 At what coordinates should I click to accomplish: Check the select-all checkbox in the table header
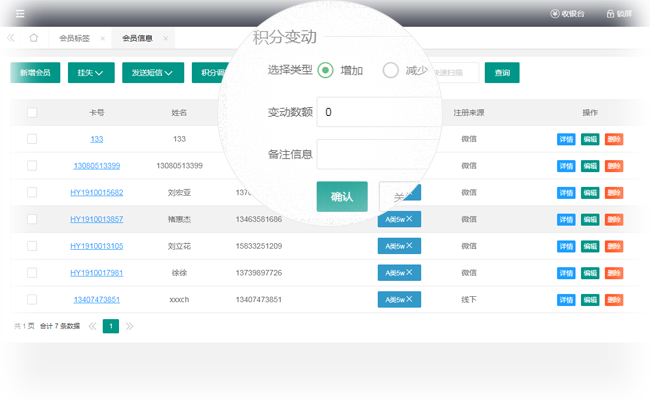click(x=32, y=113)
